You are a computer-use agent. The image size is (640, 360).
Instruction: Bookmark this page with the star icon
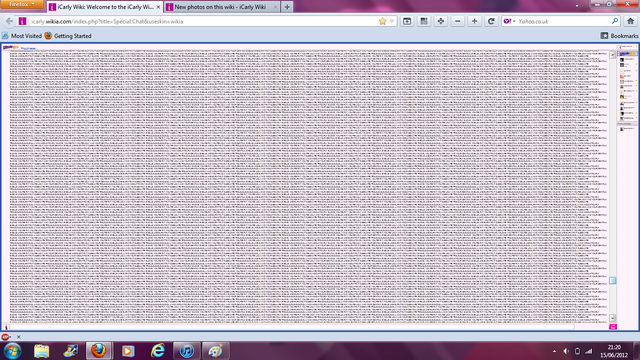click(382, 21)
